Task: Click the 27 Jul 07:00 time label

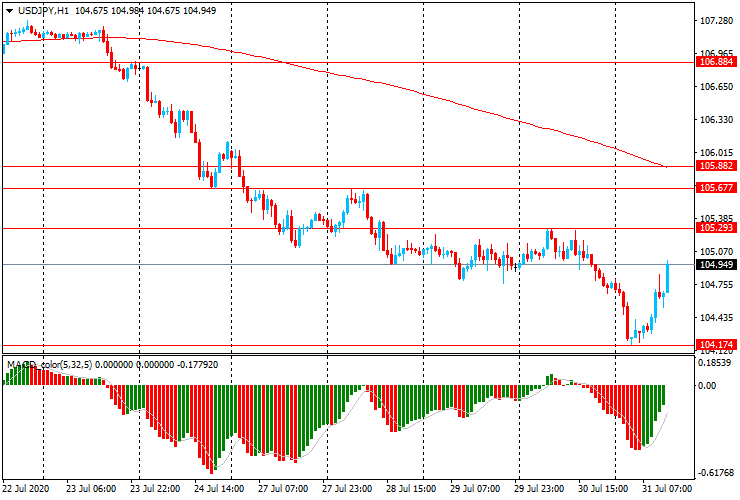Action: [x=283, y=488]
